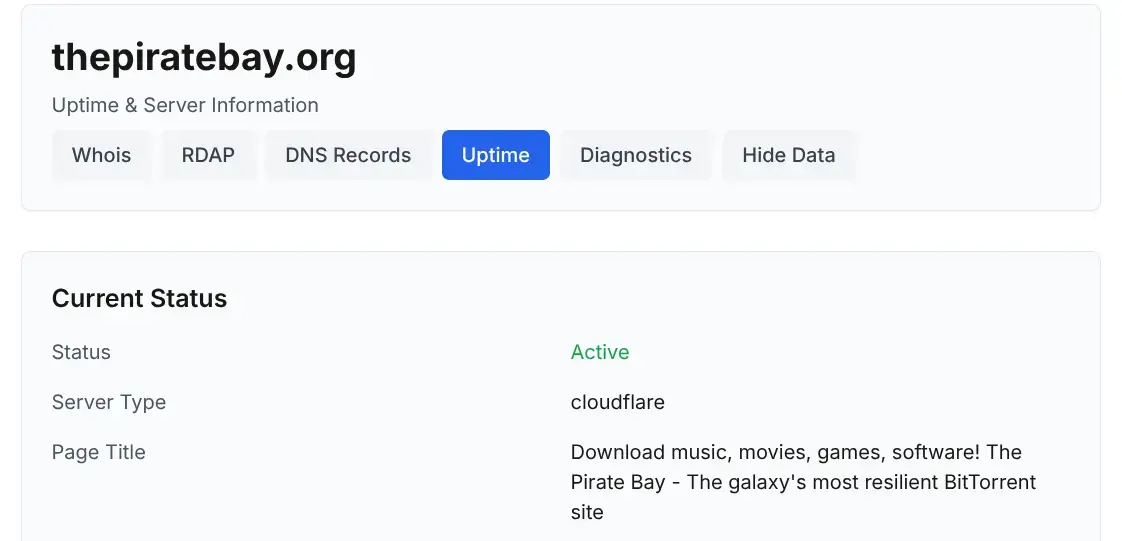Open the Whois tab
The width and height of the screenshot is (1122, 541).
pyautogui.click(x=101, y=155)
